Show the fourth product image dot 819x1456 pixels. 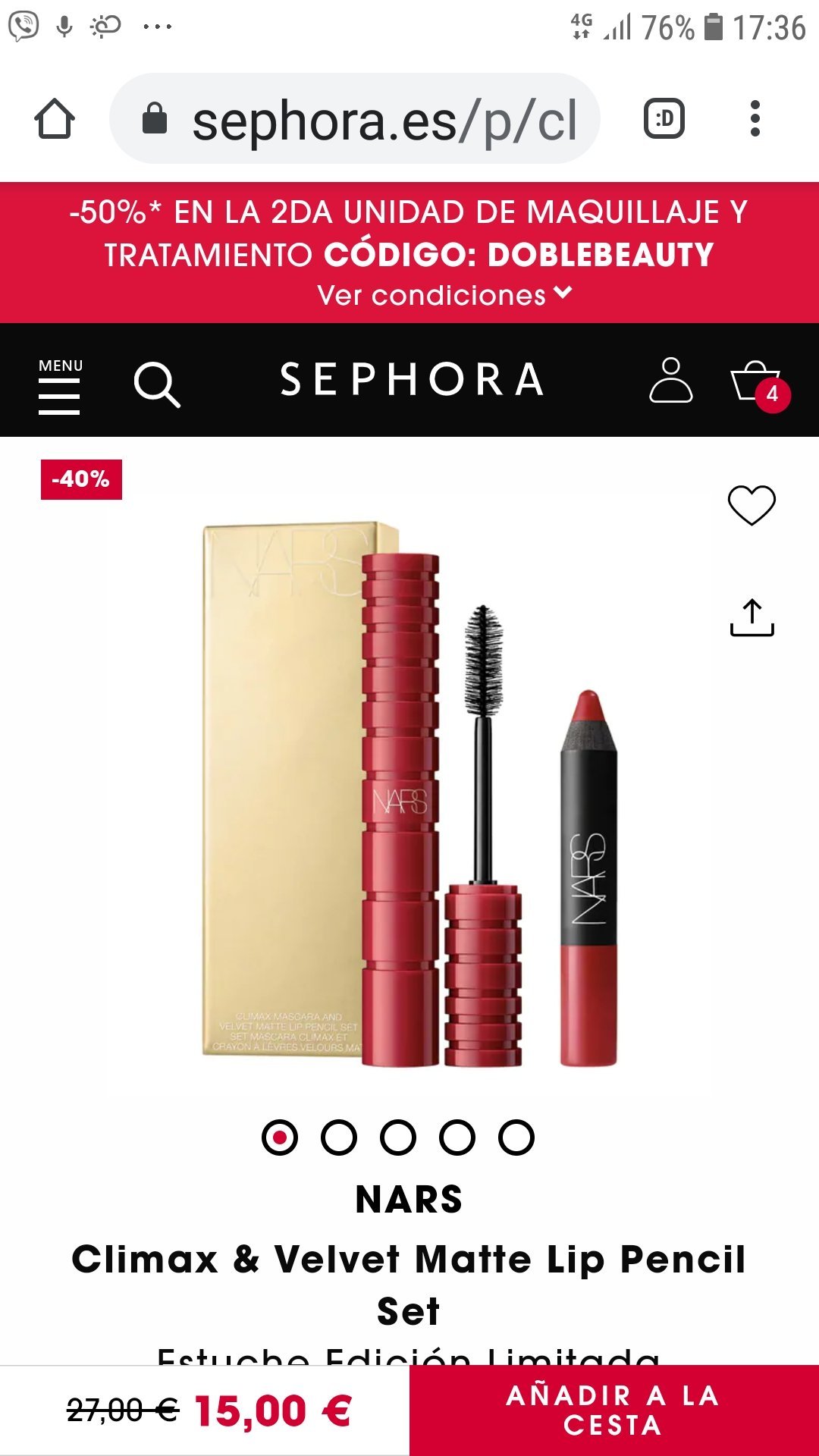click(457, 1137)
